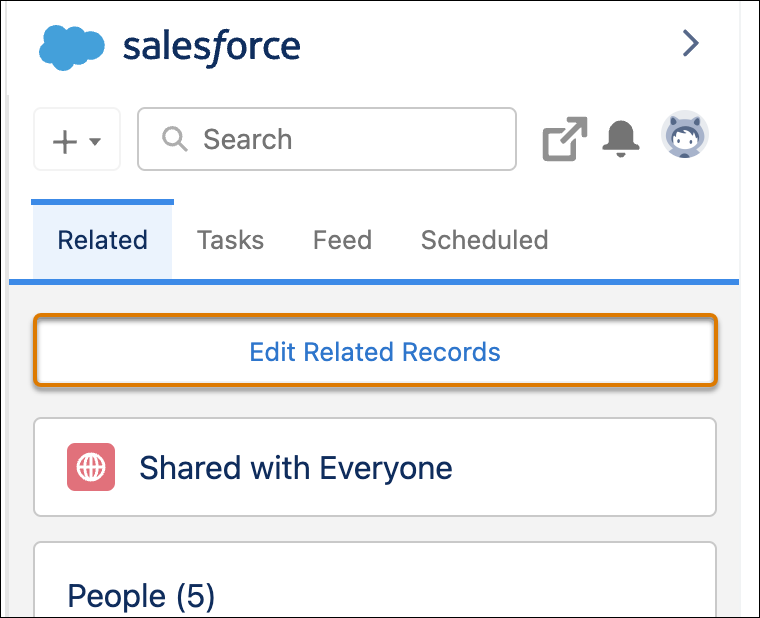Viewport: 760px width, 618px height.
Task: Open the user avatar profile menu
Action: point(685,135)
